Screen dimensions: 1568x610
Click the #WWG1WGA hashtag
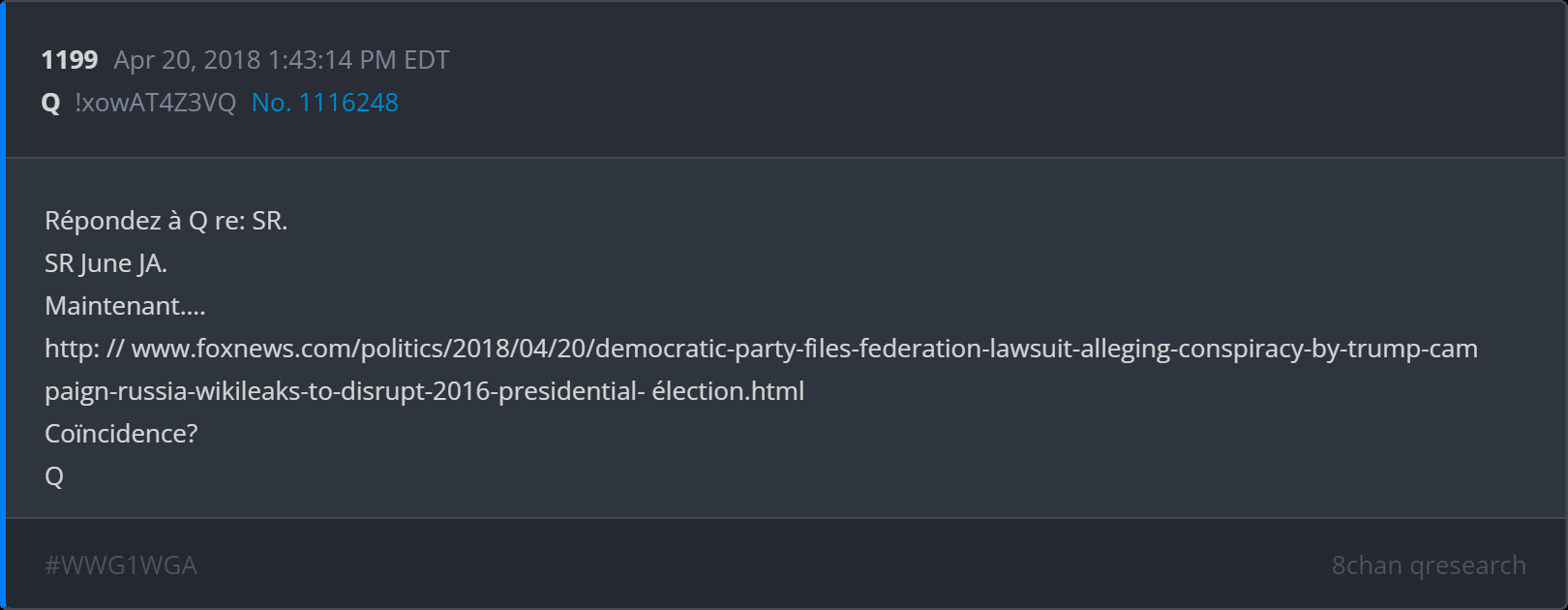click(121, 565)
